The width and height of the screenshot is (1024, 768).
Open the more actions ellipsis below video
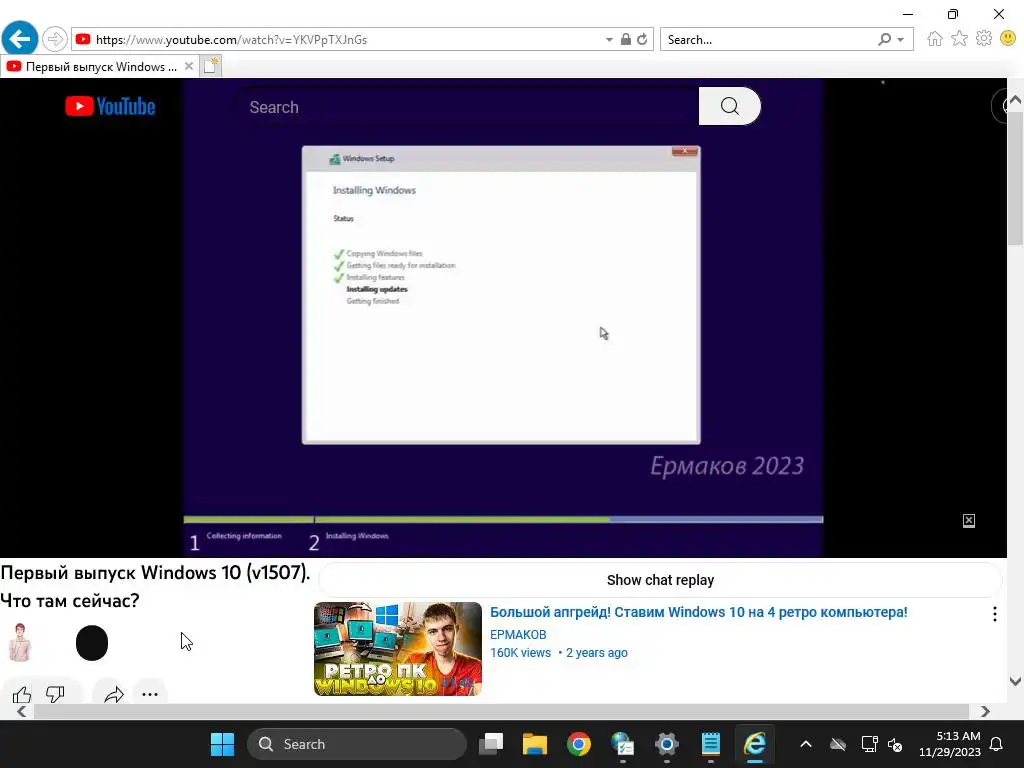pos(150,694)
